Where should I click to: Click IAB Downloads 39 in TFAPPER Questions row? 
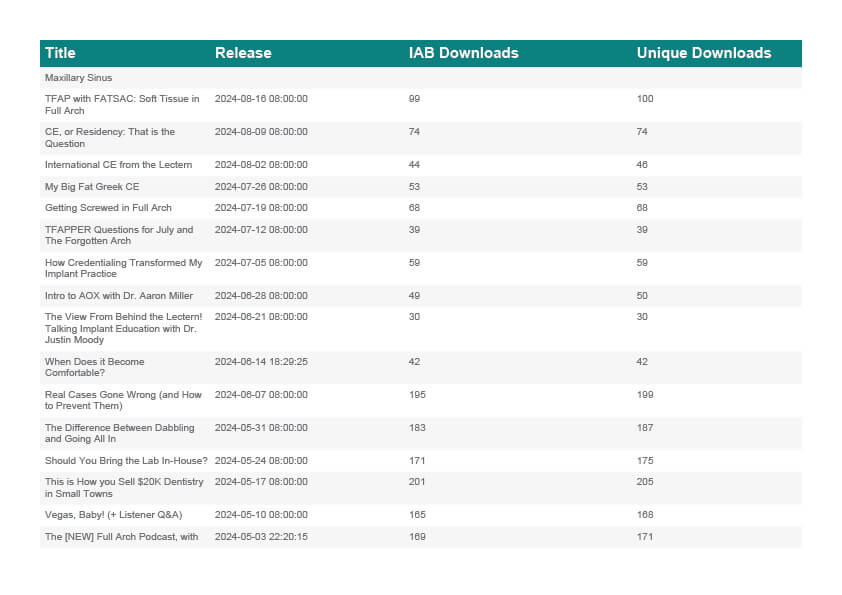(414, 230)
